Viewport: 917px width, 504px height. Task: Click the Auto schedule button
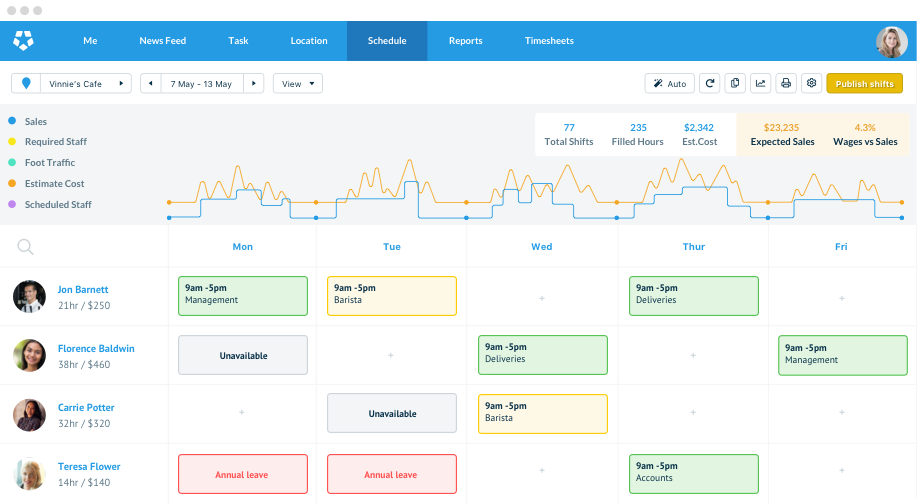[x=669, y=84]
